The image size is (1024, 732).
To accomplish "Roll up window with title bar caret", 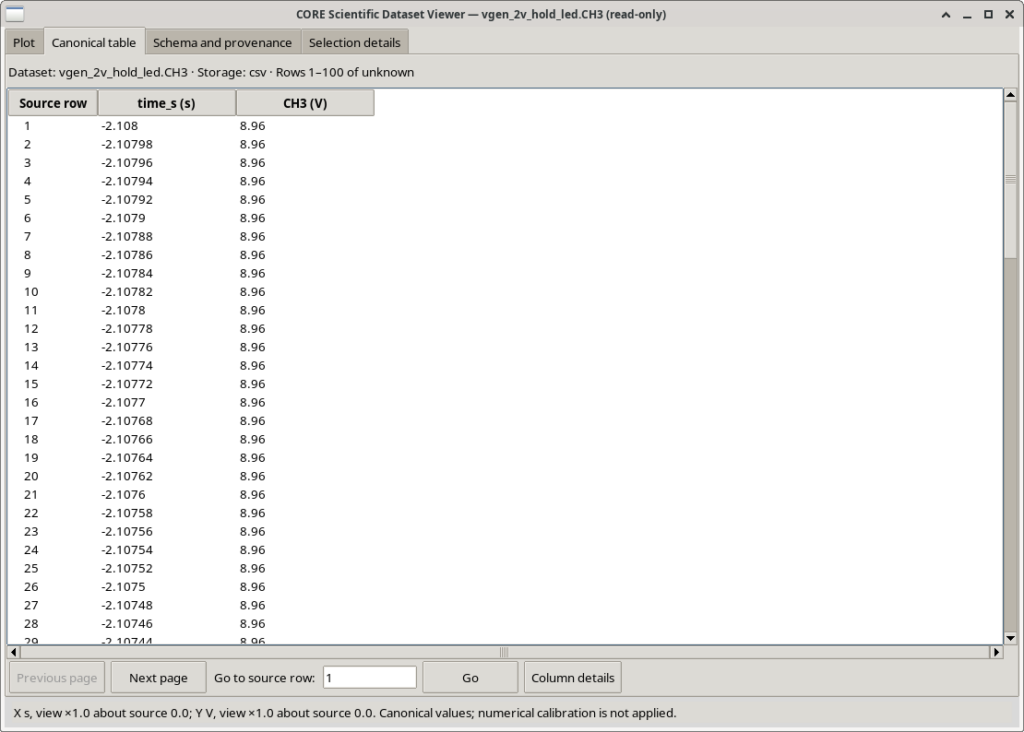I will coord(946,14).
